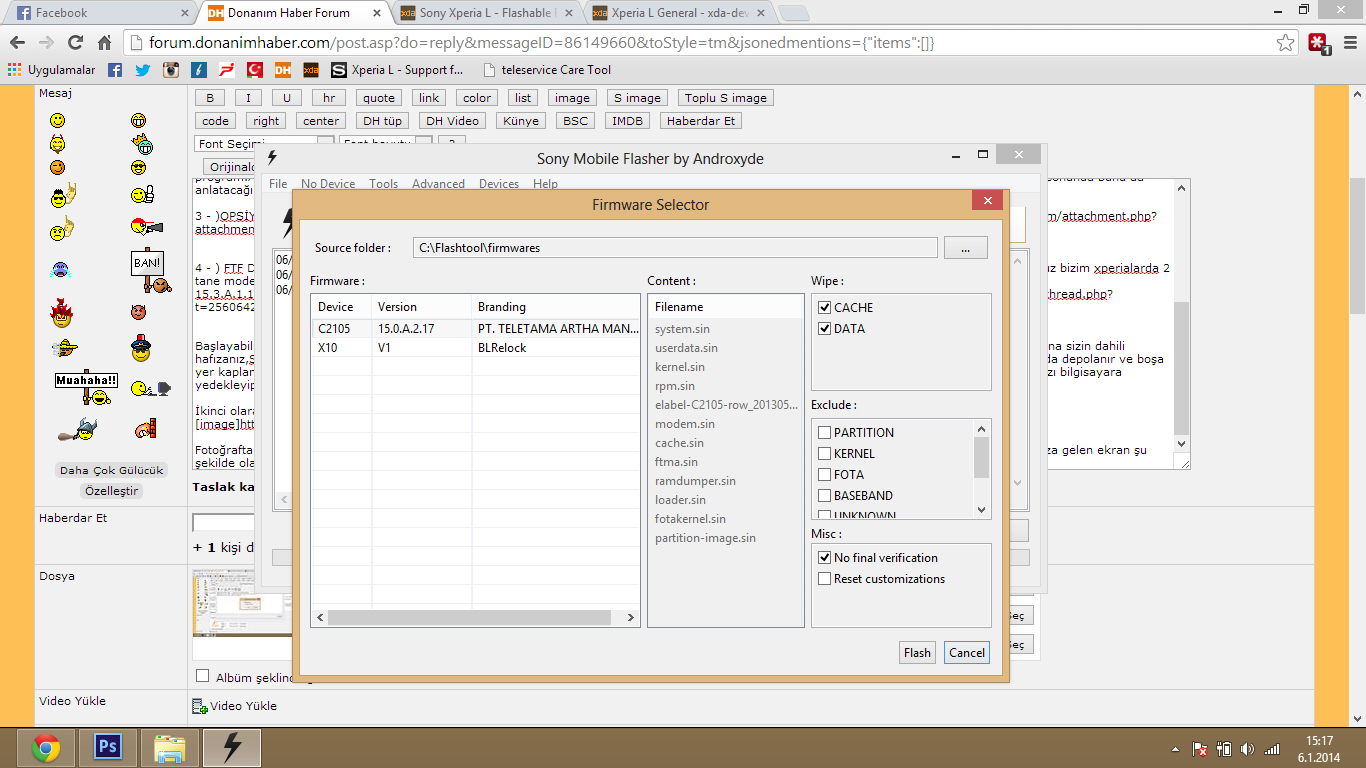
Task: Insert the sunglasses smiley
Action: tap(138, 167)
